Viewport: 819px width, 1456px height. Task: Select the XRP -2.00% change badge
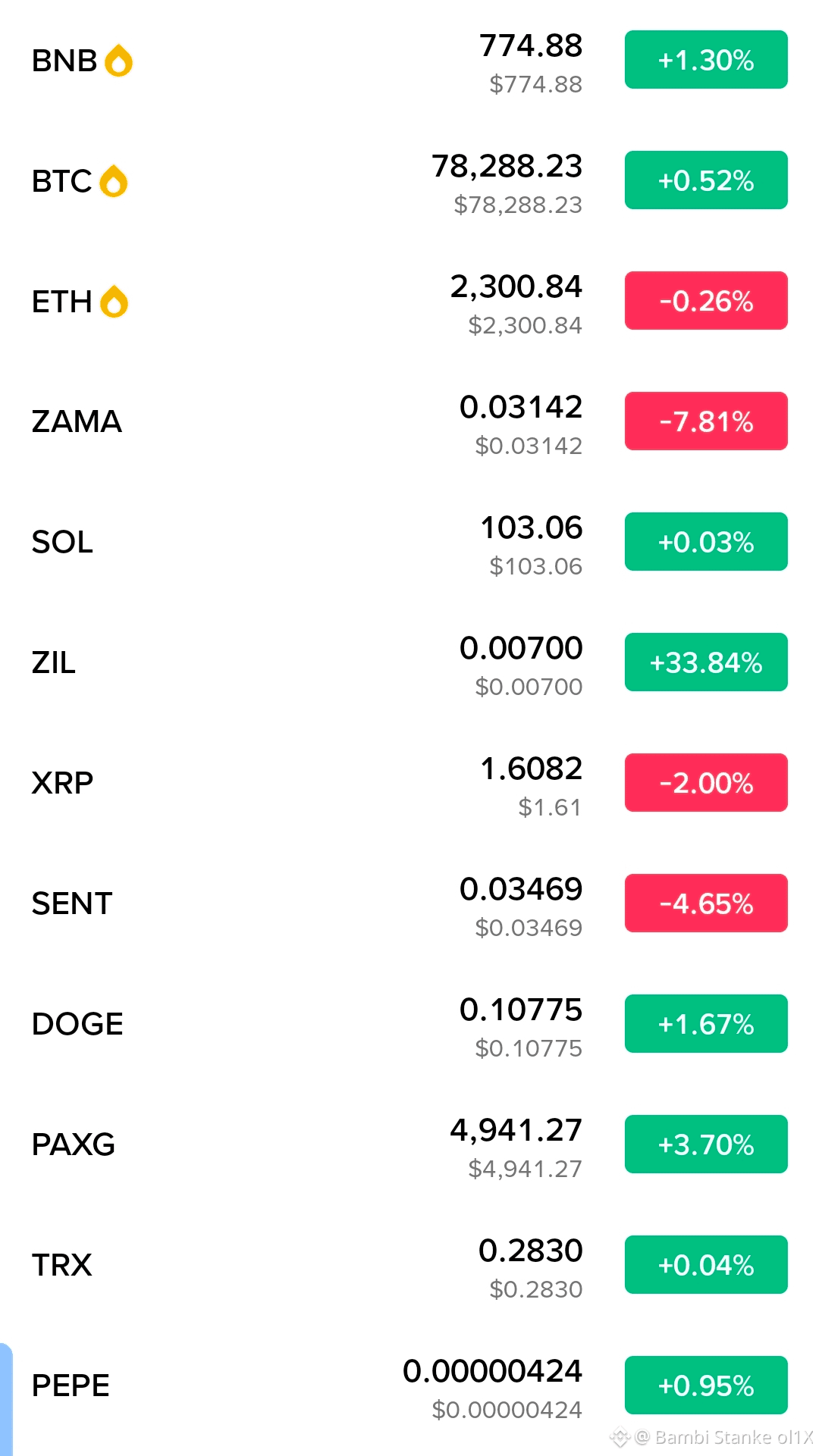point(706,783)
